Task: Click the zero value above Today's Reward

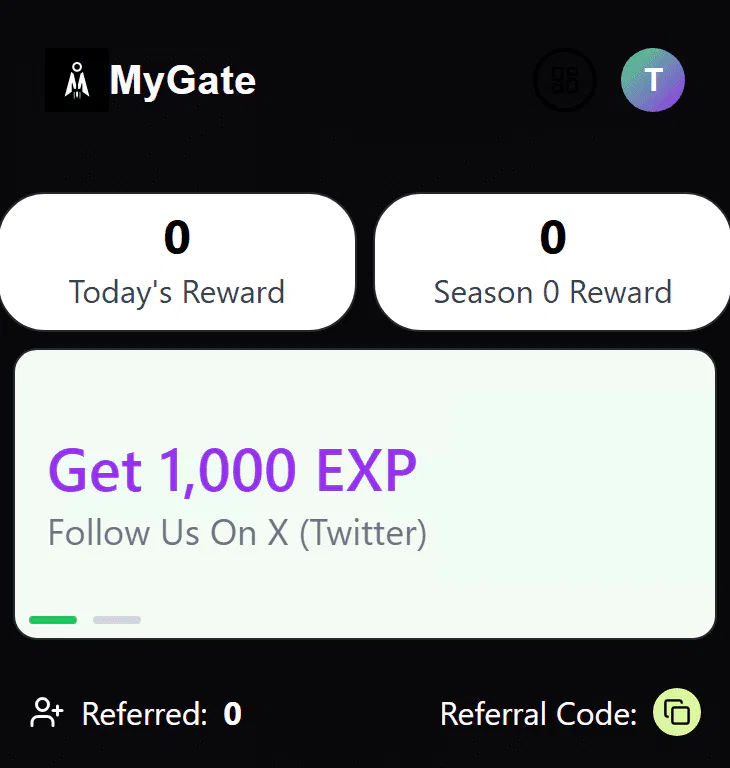Action: 177,238
